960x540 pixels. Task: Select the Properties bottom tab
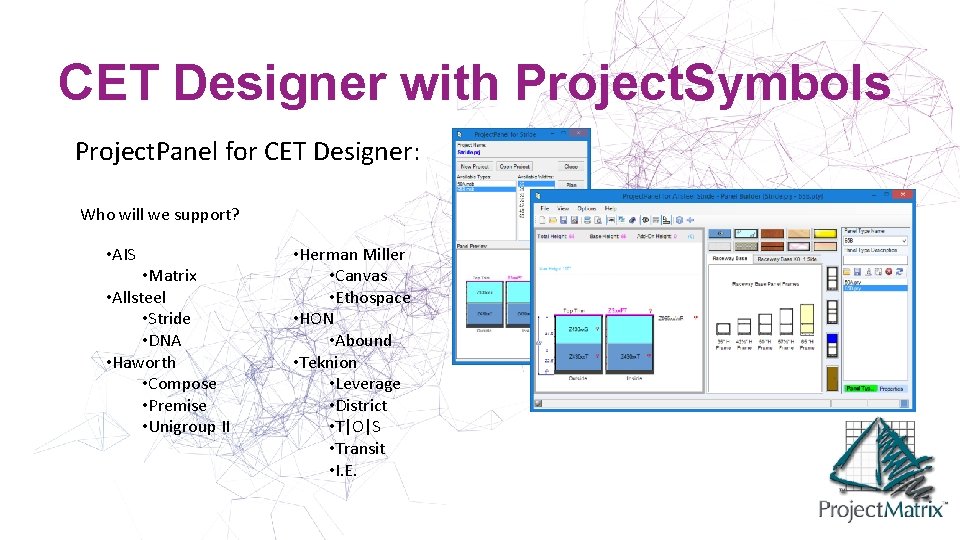coord(893,389)
